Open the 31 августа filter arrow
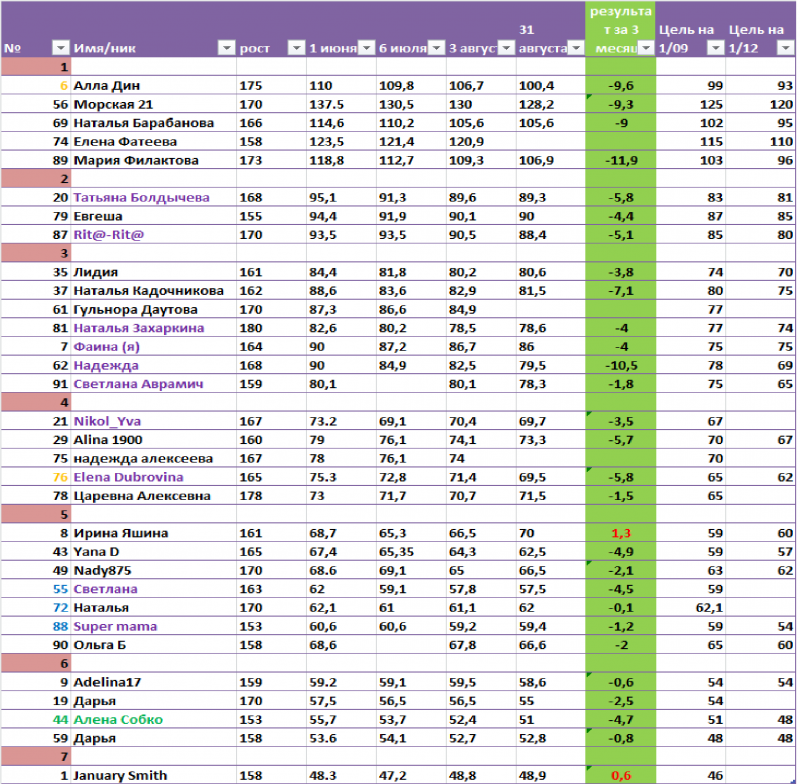800x784 pixels. 575,48
